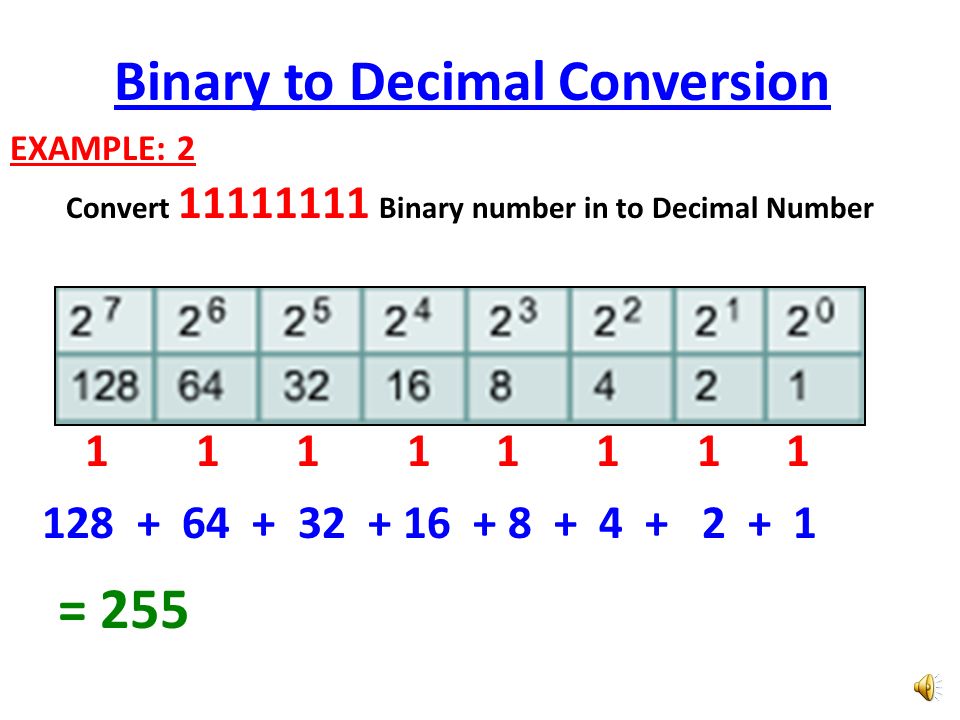Click the red 11111111 binary number
Screen dimensions: 960x720
tap(274, 206)
